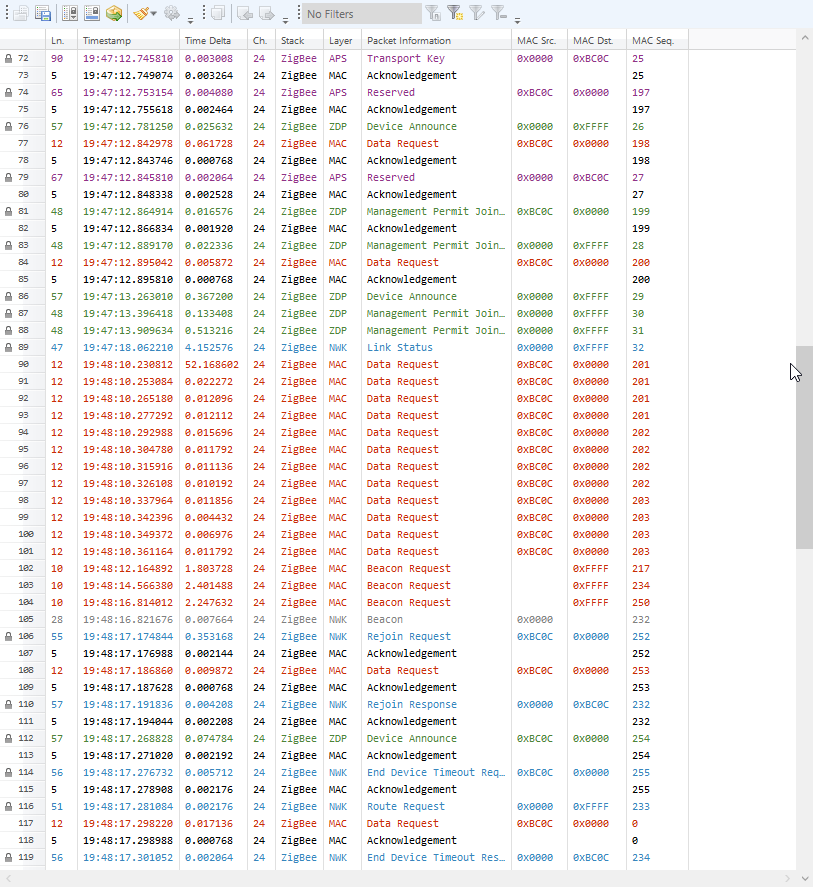Click the lock icon on row 89
This screenshot has width=813, height=887.
(8, 347)
